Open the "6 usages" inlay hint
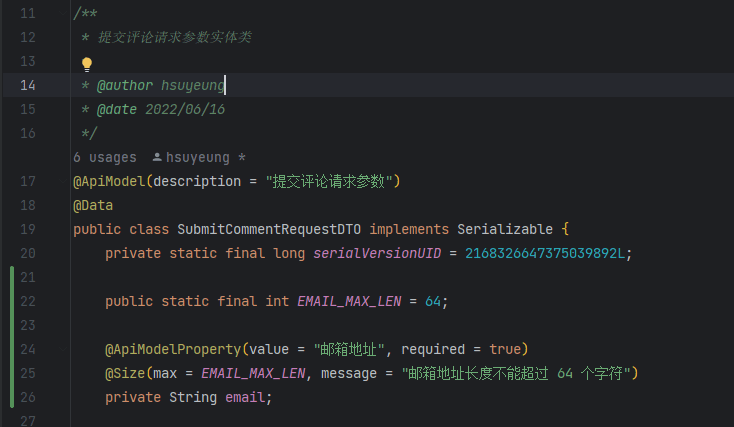Screen dimensions: 734x427 [x=104, y=157]
